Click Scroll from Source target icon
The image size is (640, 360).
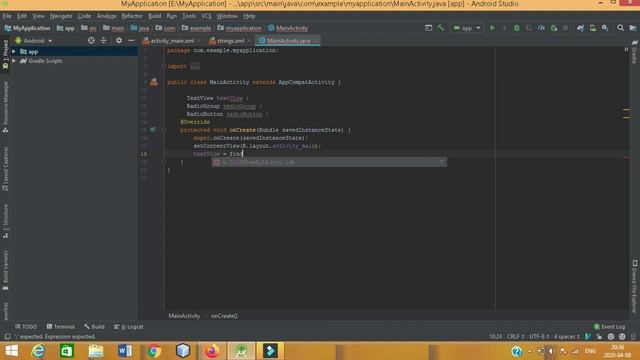pyautogui.click(x=91, y=40)
